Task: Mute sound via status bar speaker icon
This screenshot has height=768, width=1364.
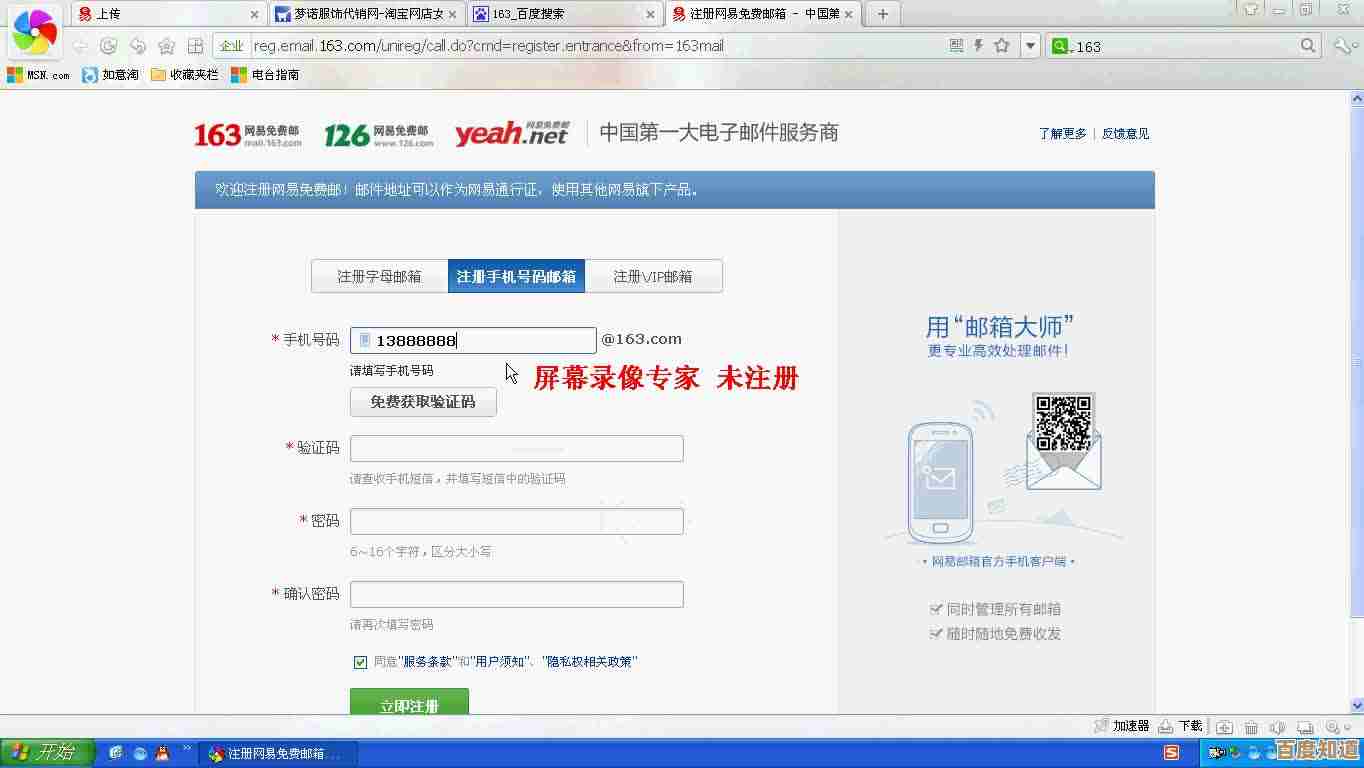Action: pyautogui.click(x=1277, y=727)
